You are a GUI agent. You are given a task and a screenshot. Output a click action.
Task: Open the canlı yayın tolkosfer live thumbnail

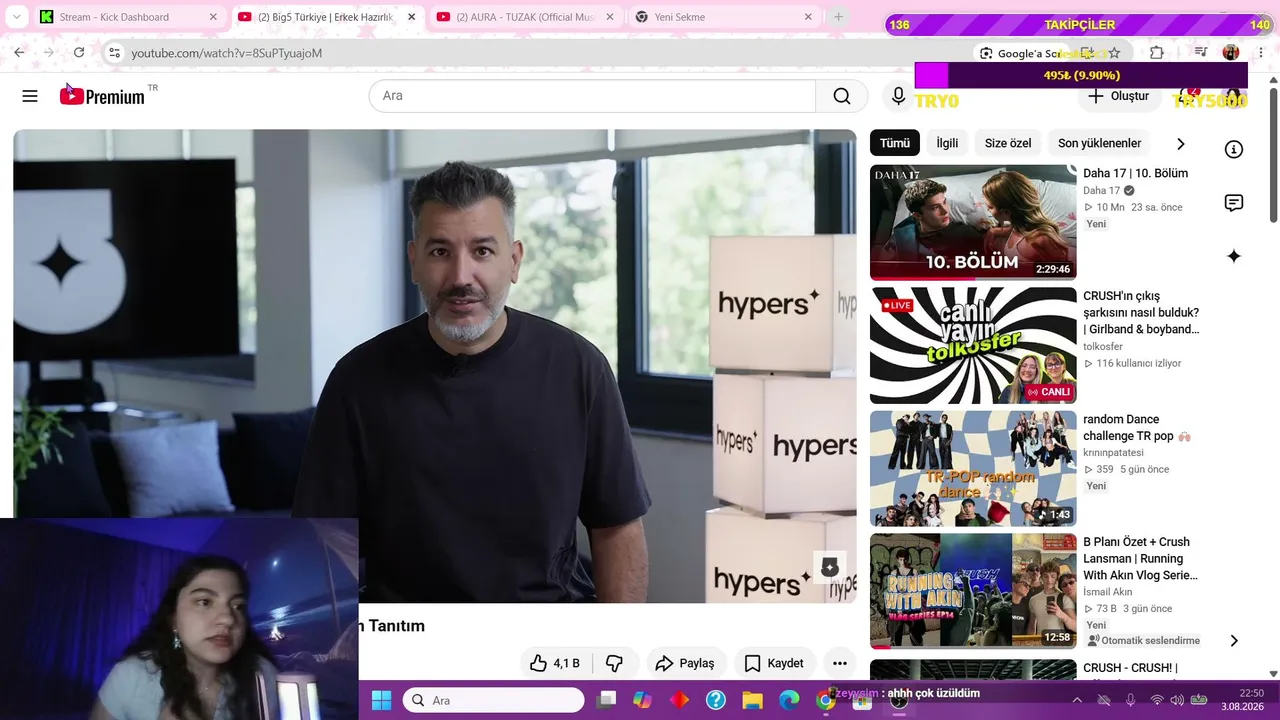(x=973, y=345)
